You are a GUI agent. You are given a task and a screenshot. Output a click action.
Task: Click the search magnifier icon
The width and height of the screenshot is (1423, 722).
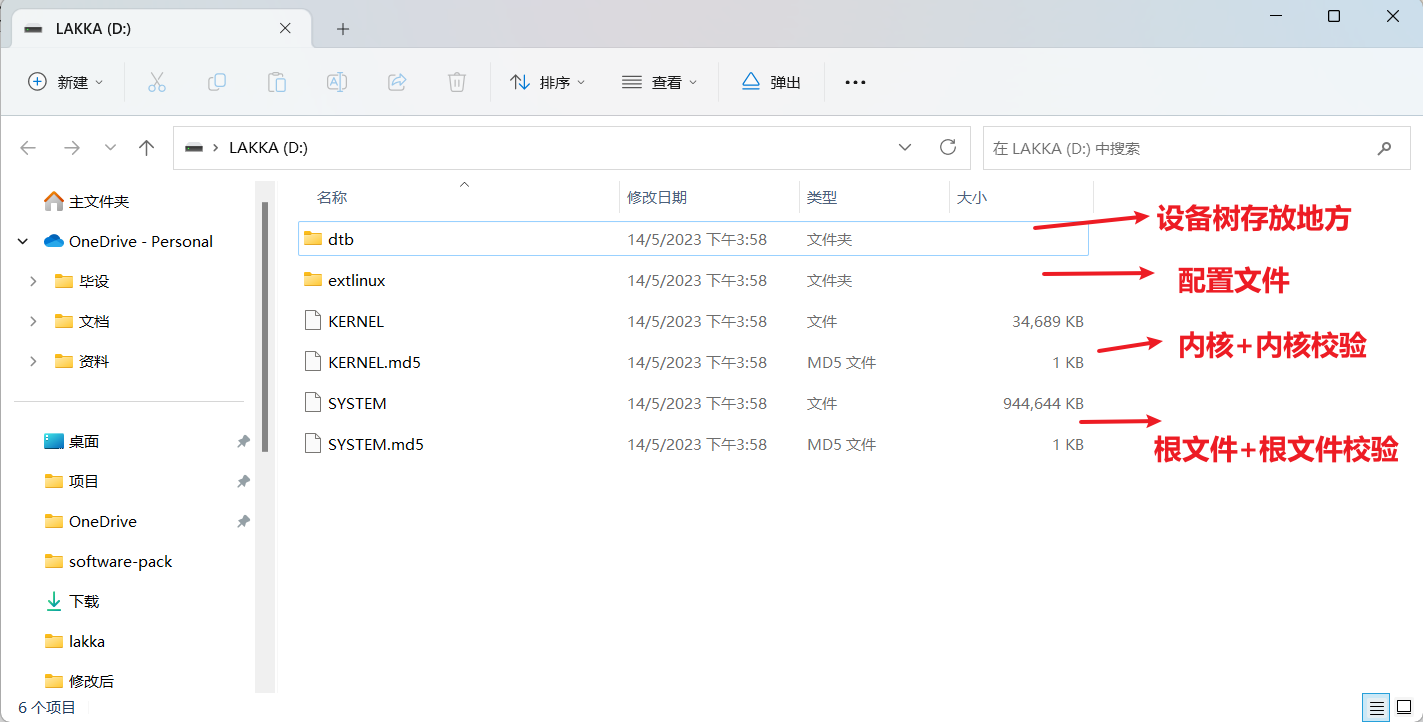point(1385,148)
